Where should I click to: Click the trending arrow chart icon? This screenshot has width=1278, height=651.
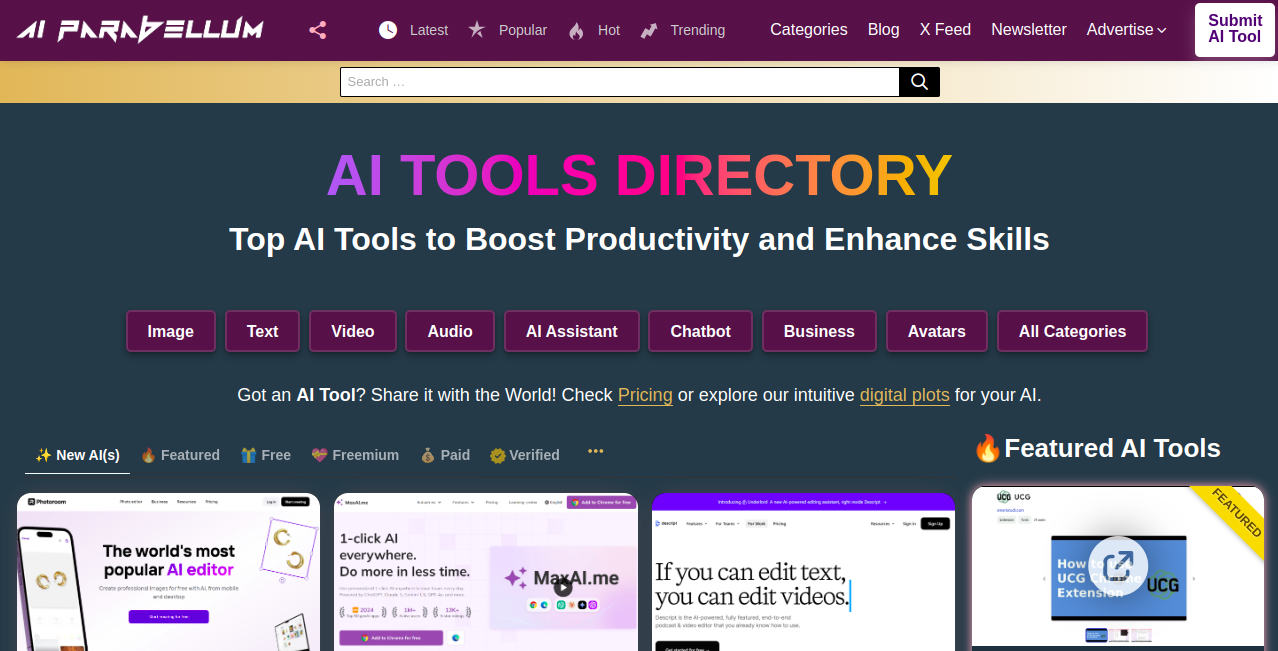coord(649,30)
